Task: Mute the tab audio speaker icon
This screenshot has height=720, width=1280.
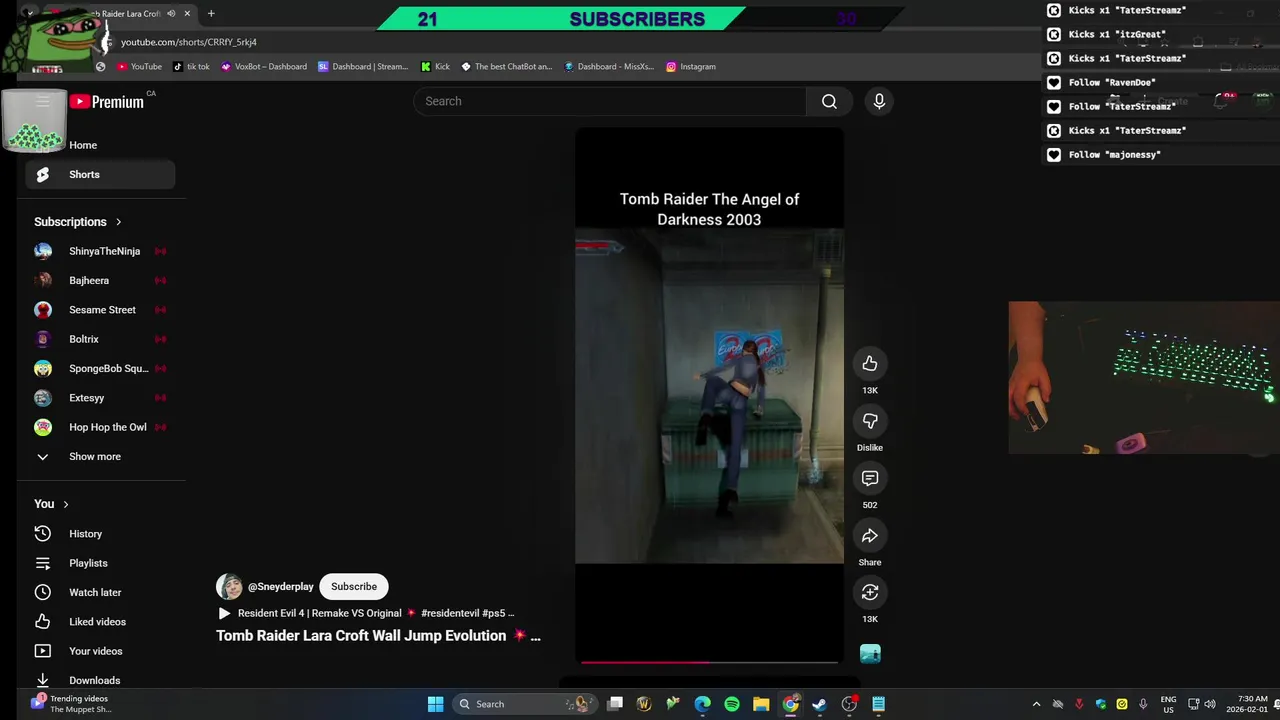Action: pyautogui.click(x=171, y=14)
